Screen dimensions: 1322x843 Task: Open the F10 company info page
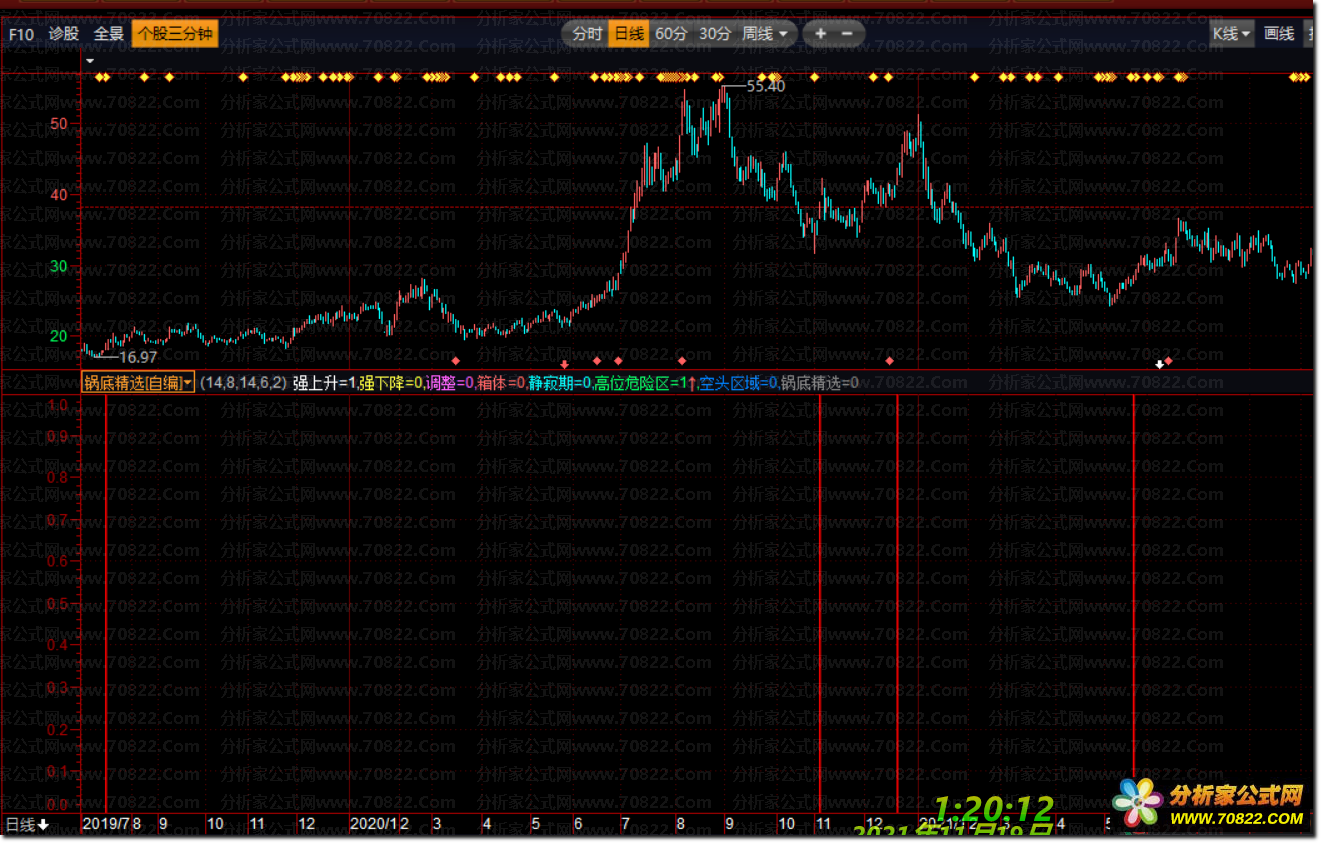click(21, 34)
